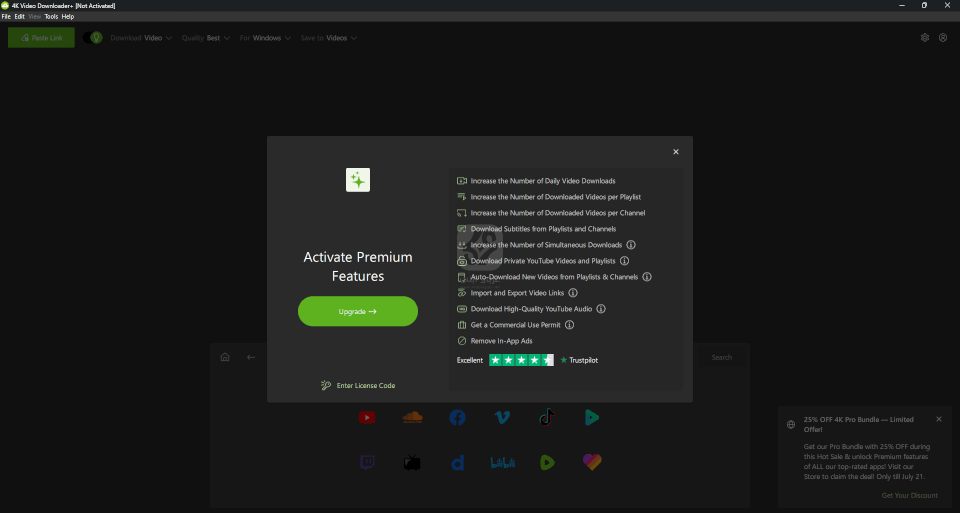Viewport: 960px width, 513px height.
Task: Open the settings gear icon
Action: 924,37
